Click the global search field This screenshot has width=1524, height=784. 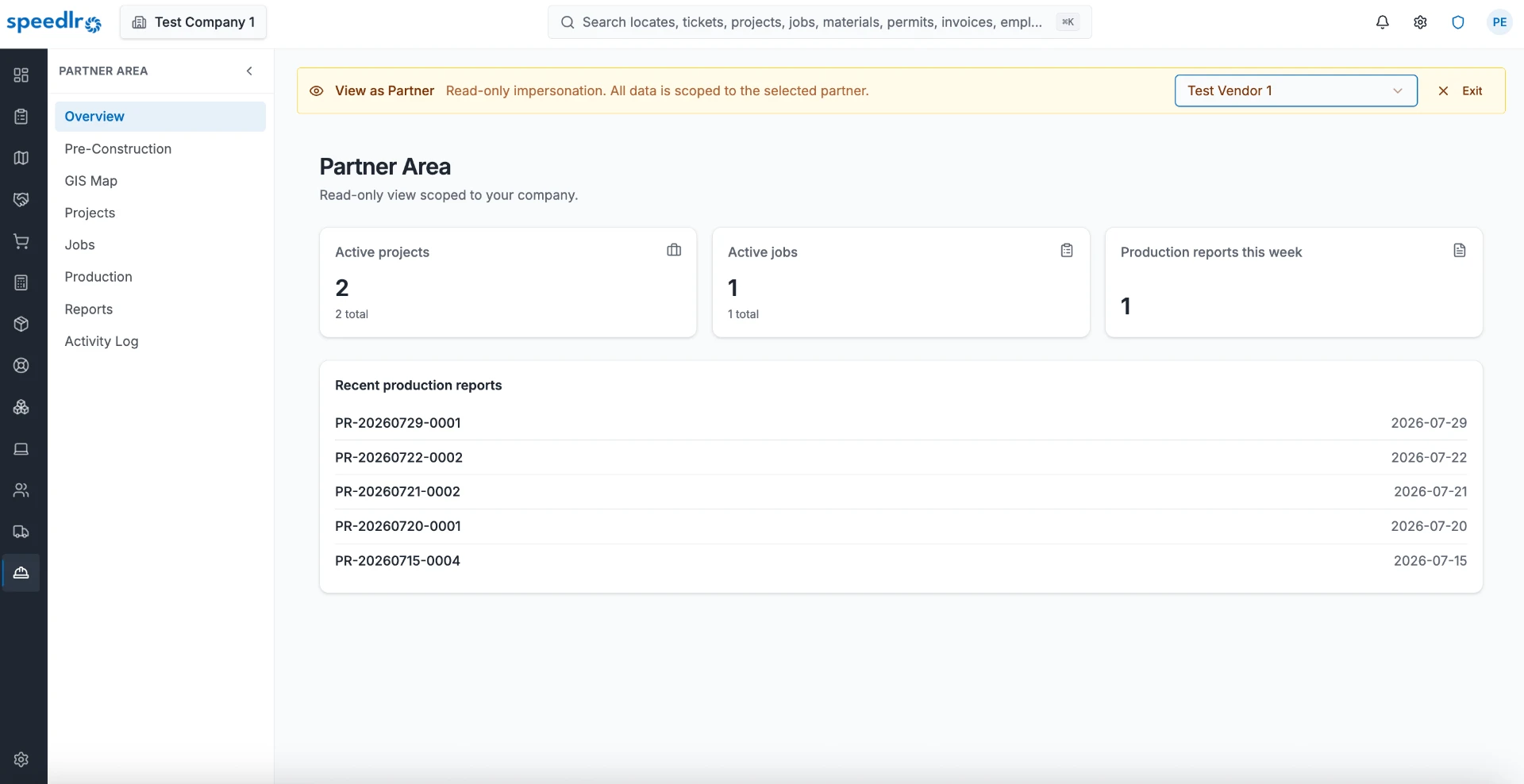[x=819, y=22]
